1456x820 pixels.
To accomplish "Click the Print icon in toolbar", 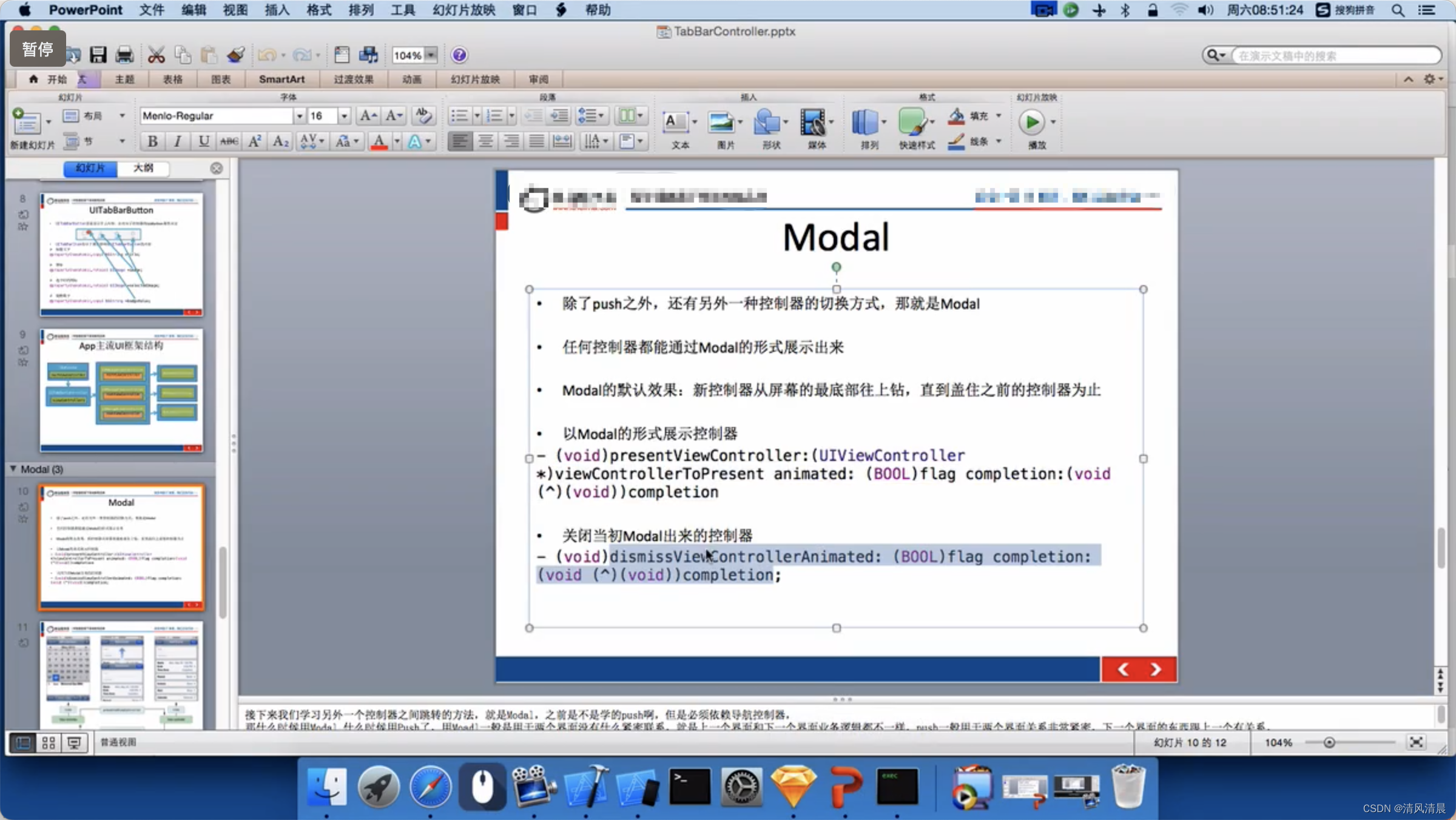I will pos(124,55).
